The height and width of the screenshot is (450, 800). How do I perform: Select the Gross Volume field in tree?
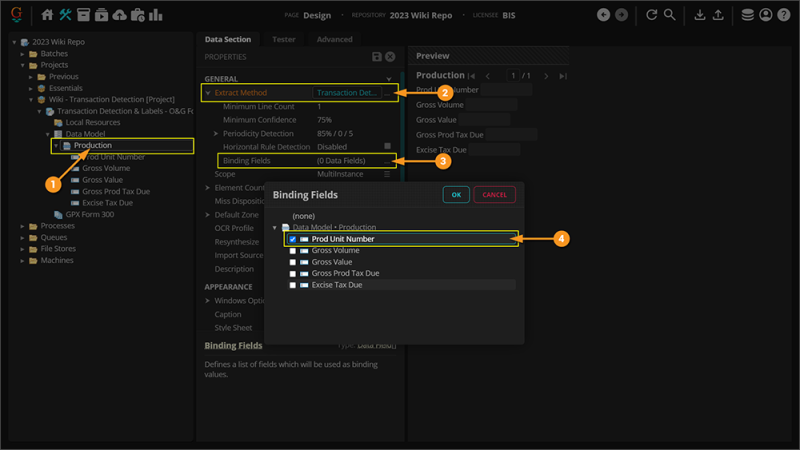coord(106,168)
